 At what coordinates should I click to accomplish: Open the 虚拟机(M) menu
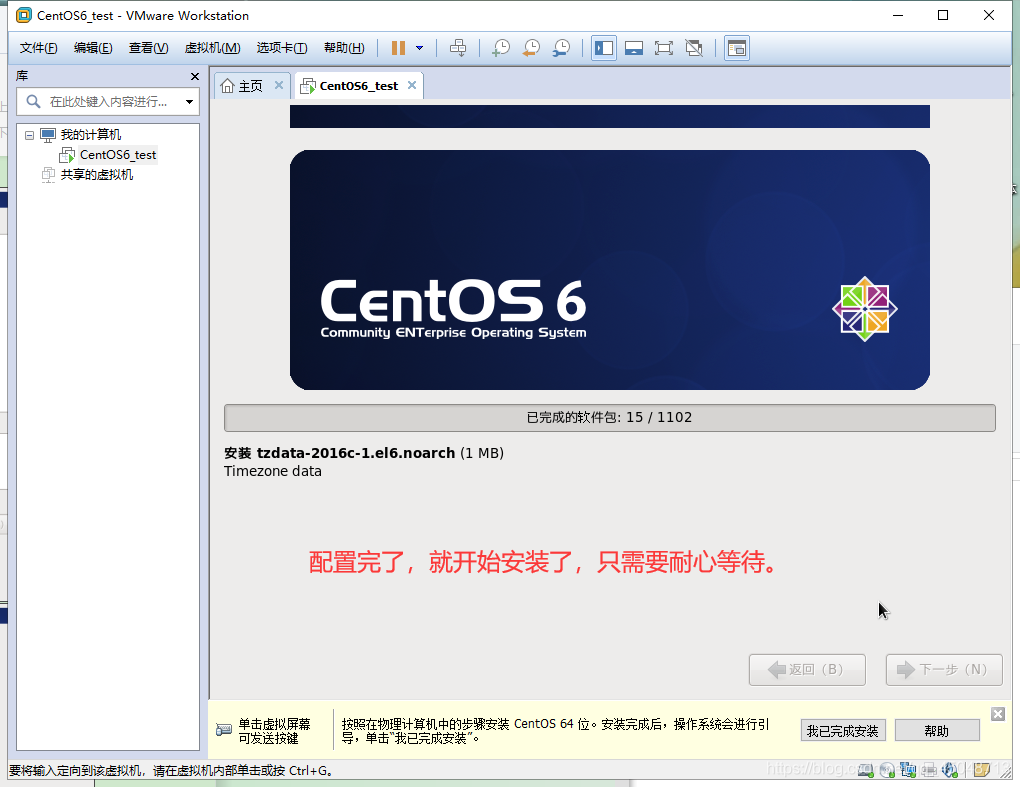click(x=211, y=47)
